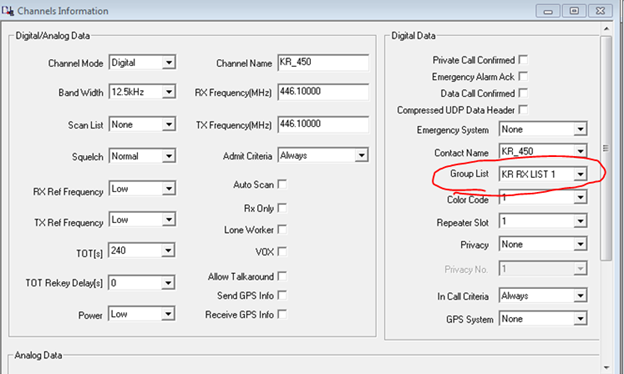Screen dimensions: 624x374
Task: Open the Privacy dropdown
Action: coord(580,244)
